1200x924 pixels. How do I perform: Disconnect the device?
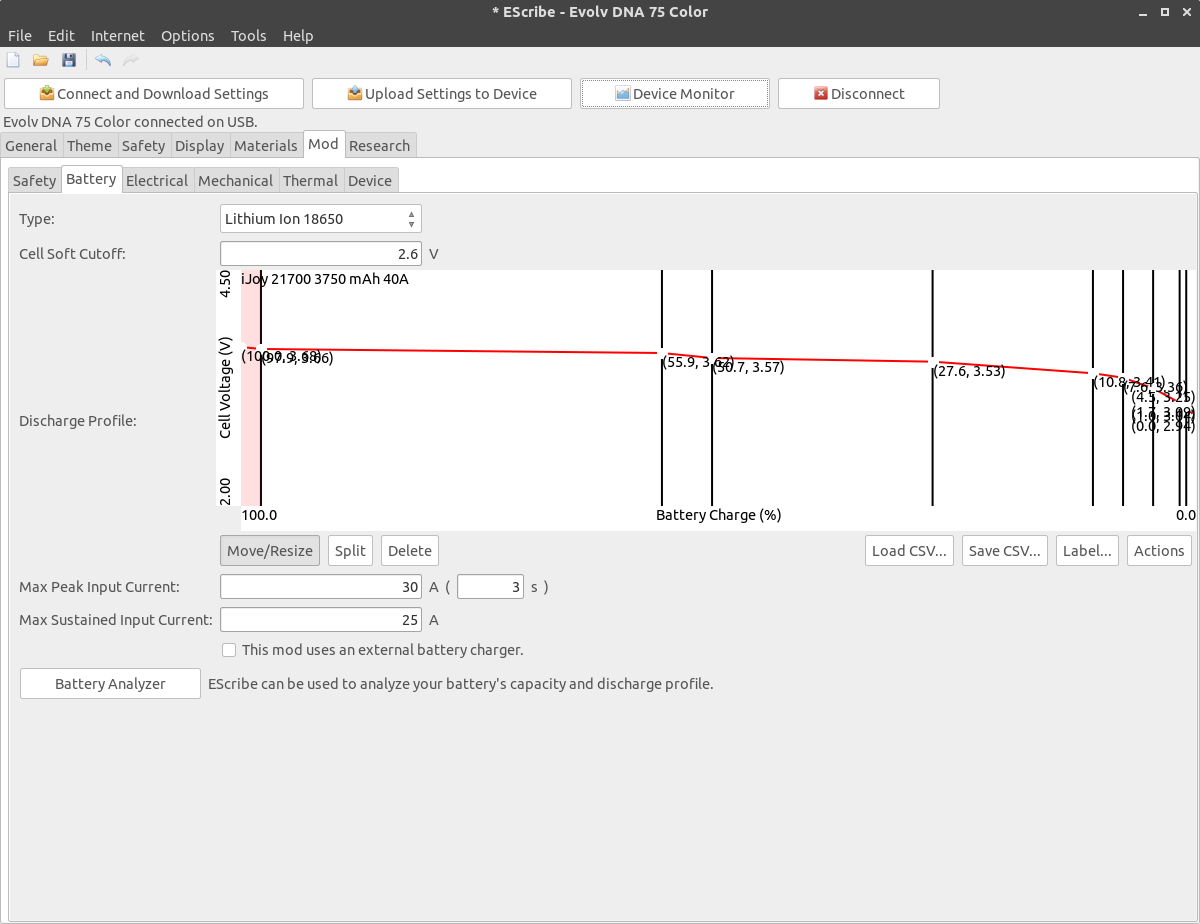[x=858, y=94]
